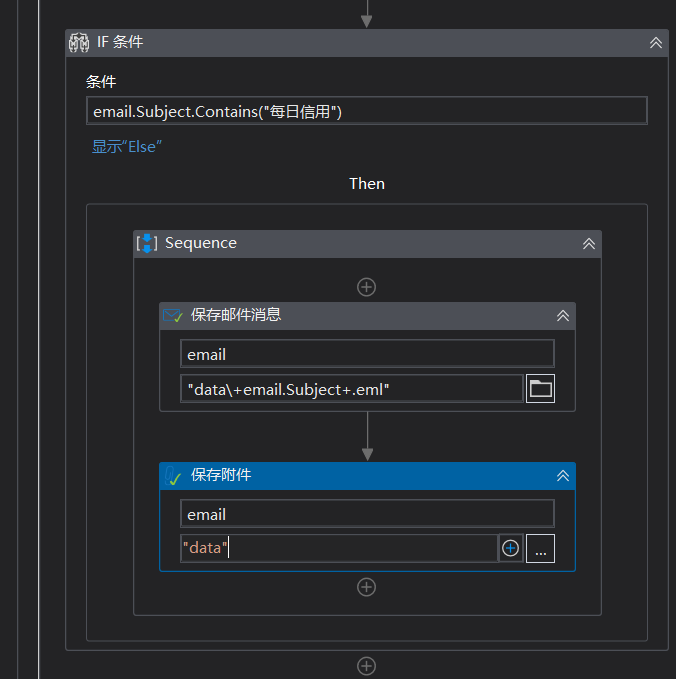Click the IF 条件 activity icon

point(79,42)
